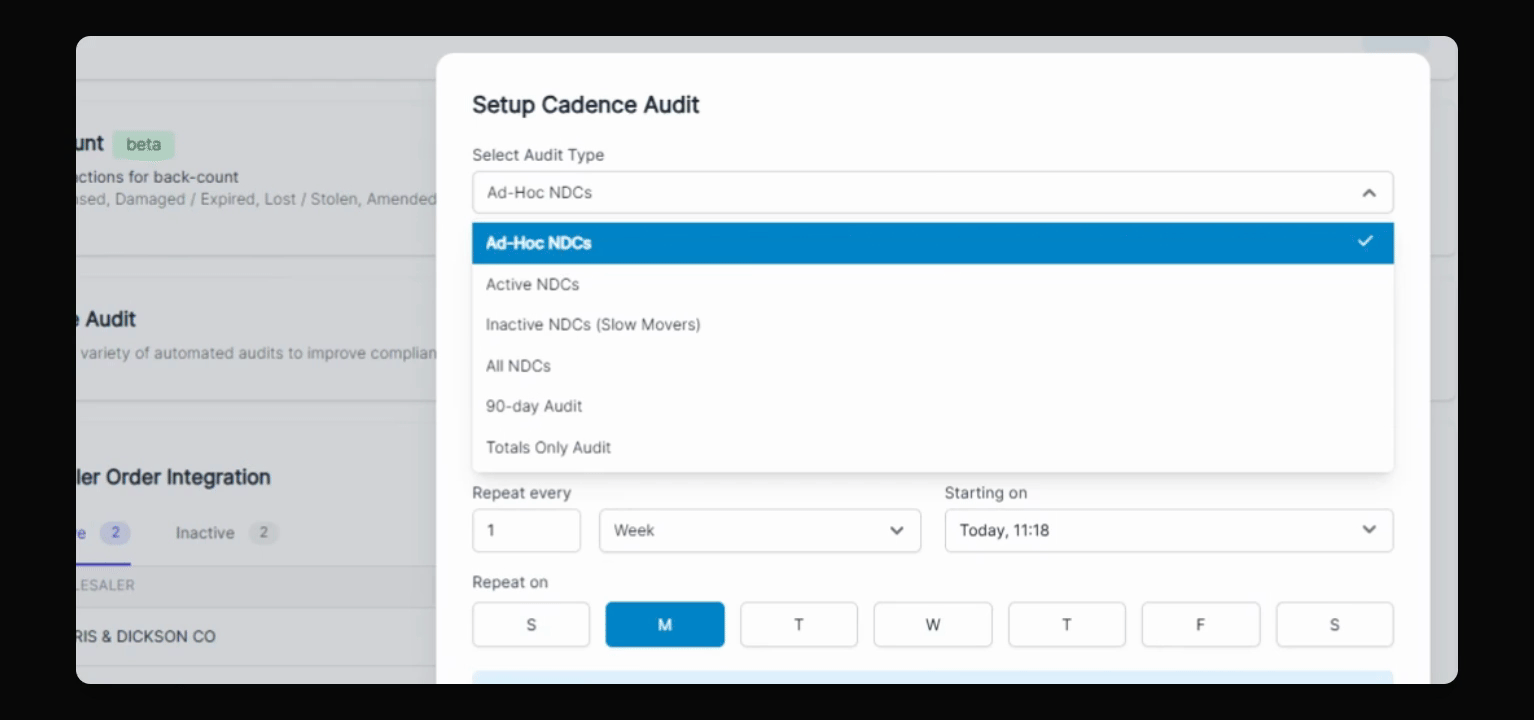Select Totals Only Audit option

[932, 447]
